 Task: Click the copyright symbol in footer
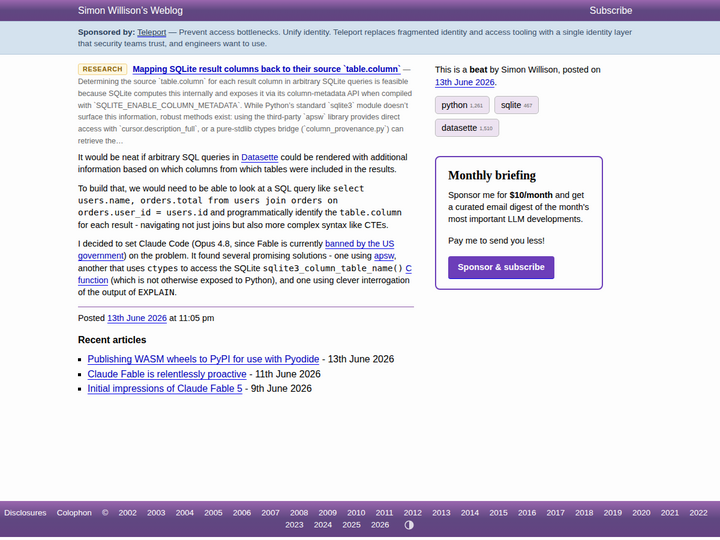[x=105, y=513]
